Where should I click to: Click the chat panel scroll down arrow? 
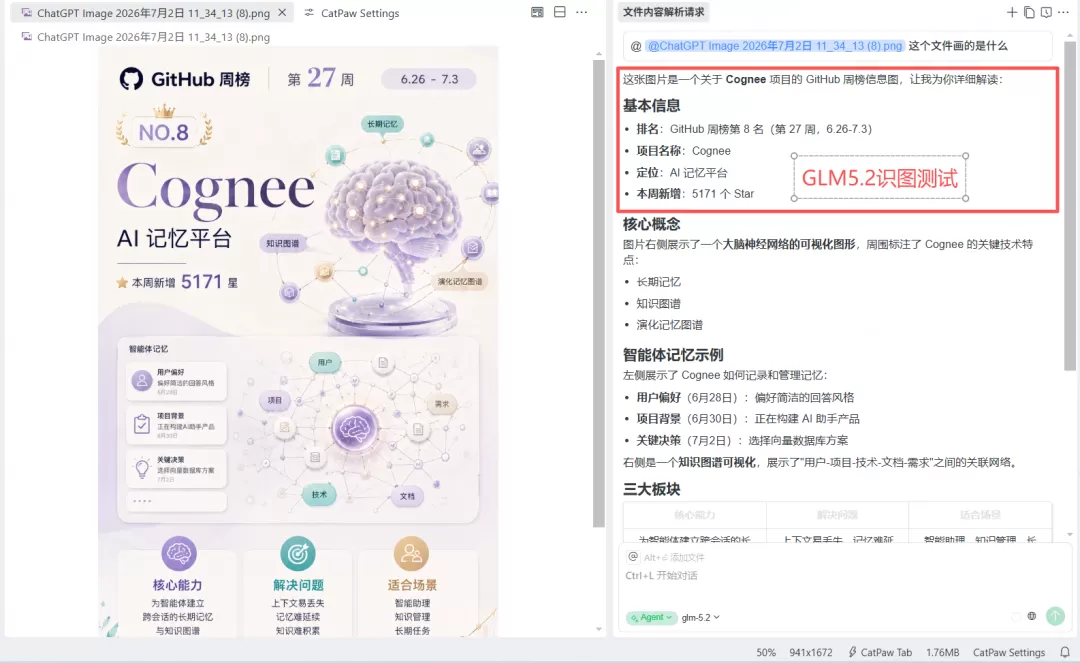click(1070, 534)
